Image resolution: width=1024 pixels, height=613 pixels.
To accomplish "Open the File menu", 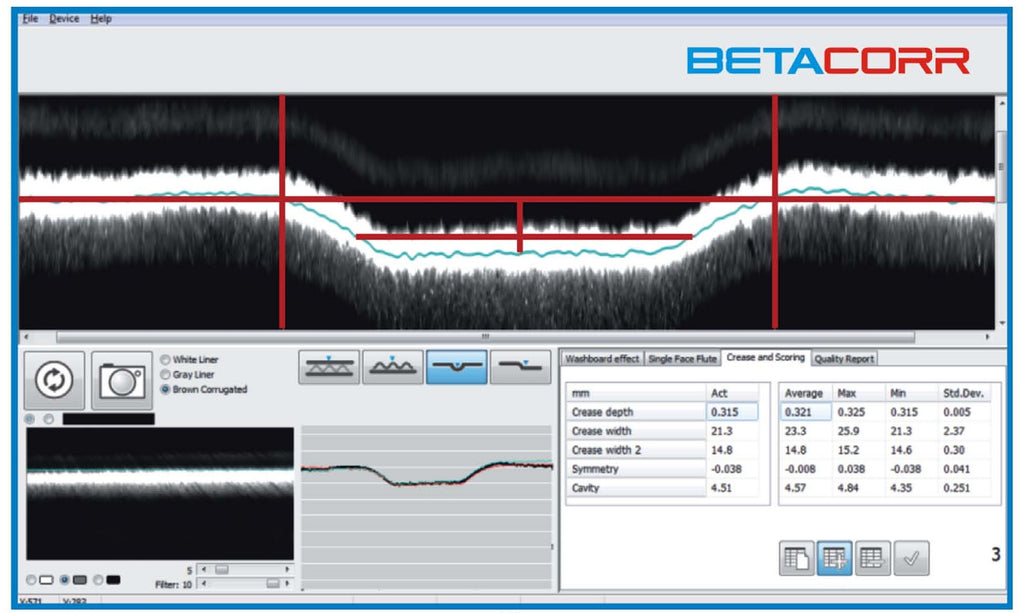I will 30,19.
